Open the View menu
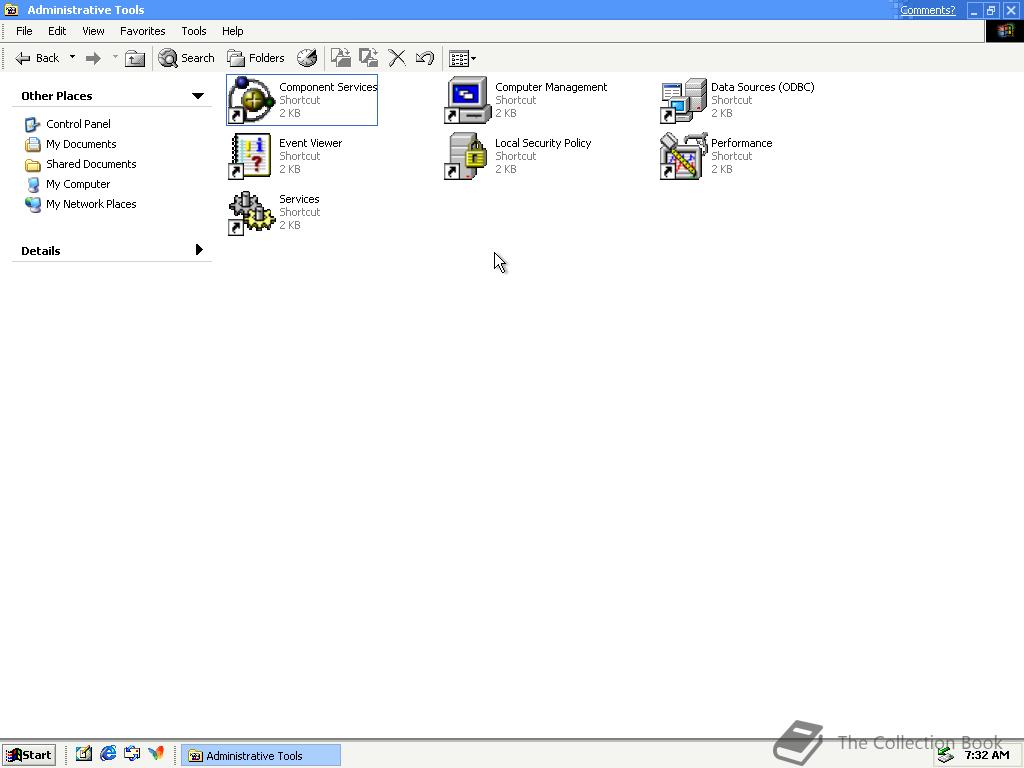The image size is (1024, 768). 93,31
